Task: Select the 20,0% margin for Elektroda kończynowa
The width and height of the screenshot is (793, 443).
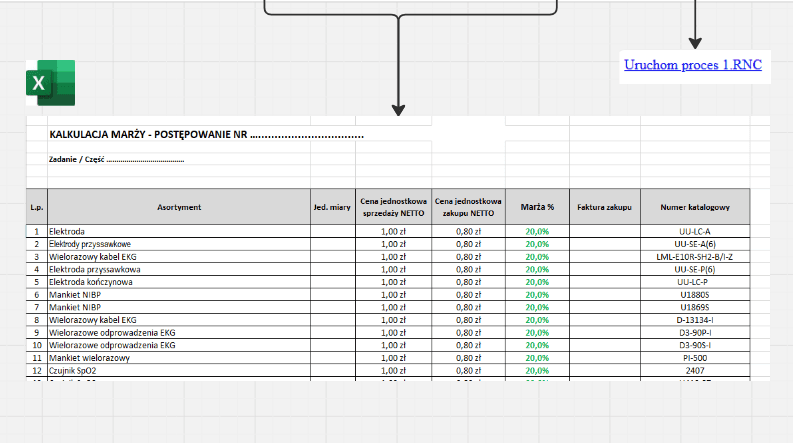Action: [537, 282]
